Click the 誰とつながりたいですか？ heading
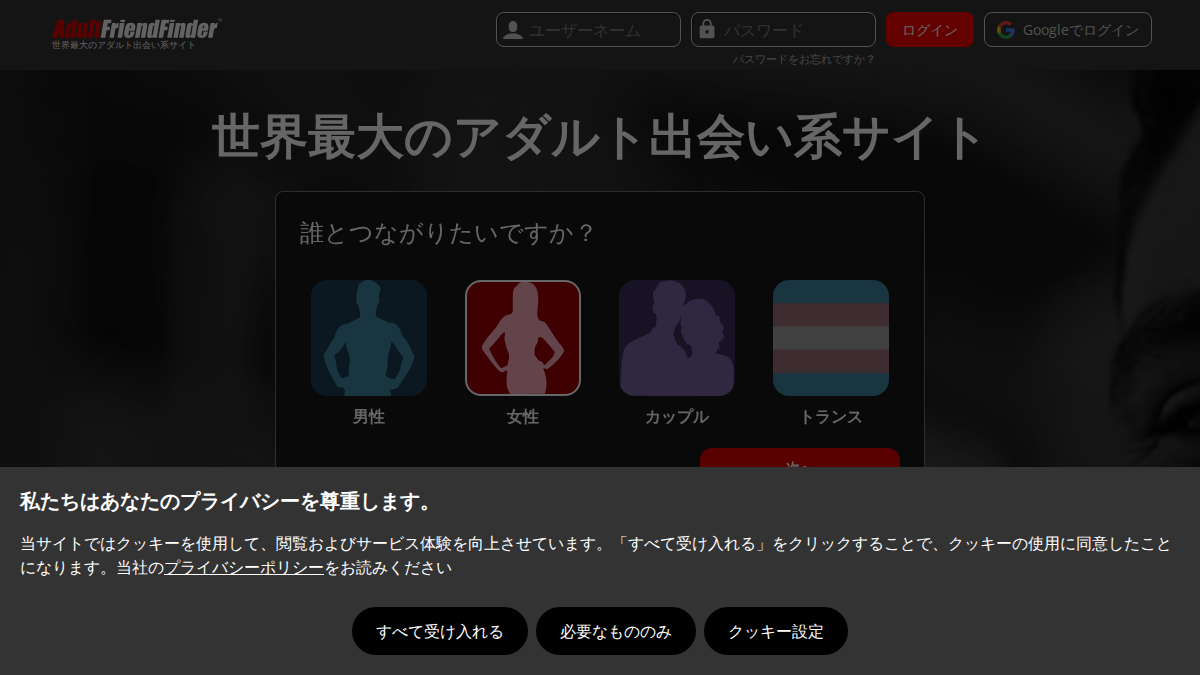The height and width of the screenshot is (675, 1200). 449,234
